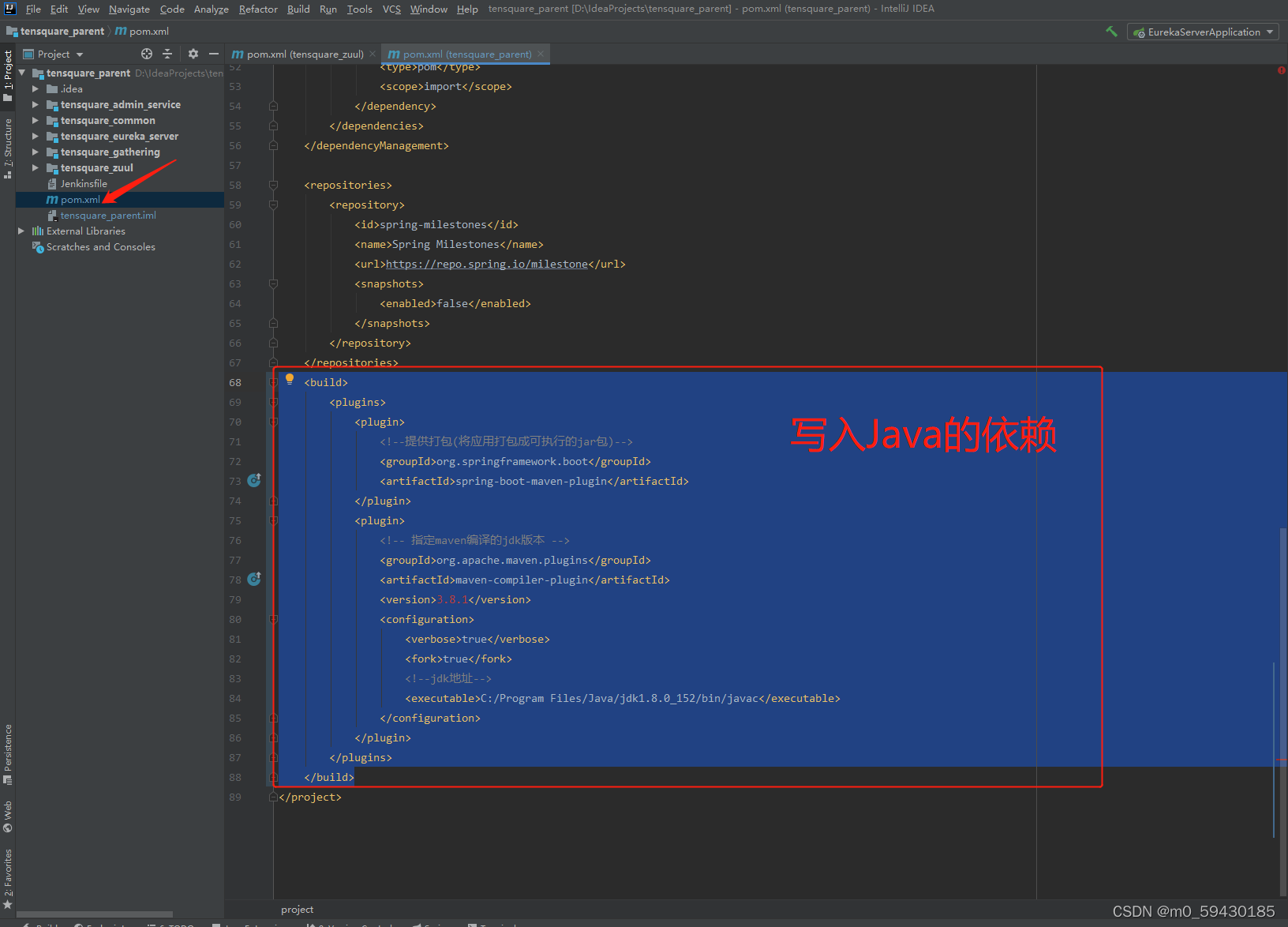
Task: Click the collapse all icon in Project panel
Action: [x=167, y=54]
